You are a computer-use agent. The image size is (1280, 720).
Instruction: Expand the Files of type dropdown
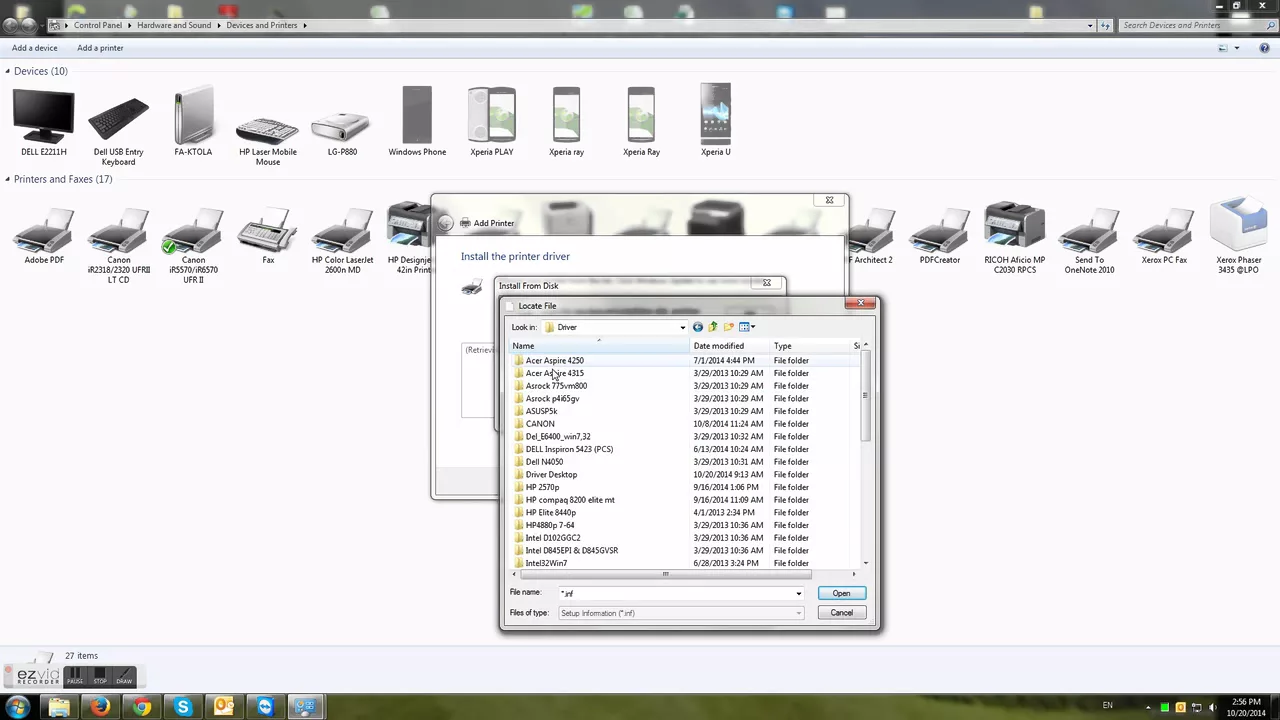pyautogui.click(x=798, y=613)
